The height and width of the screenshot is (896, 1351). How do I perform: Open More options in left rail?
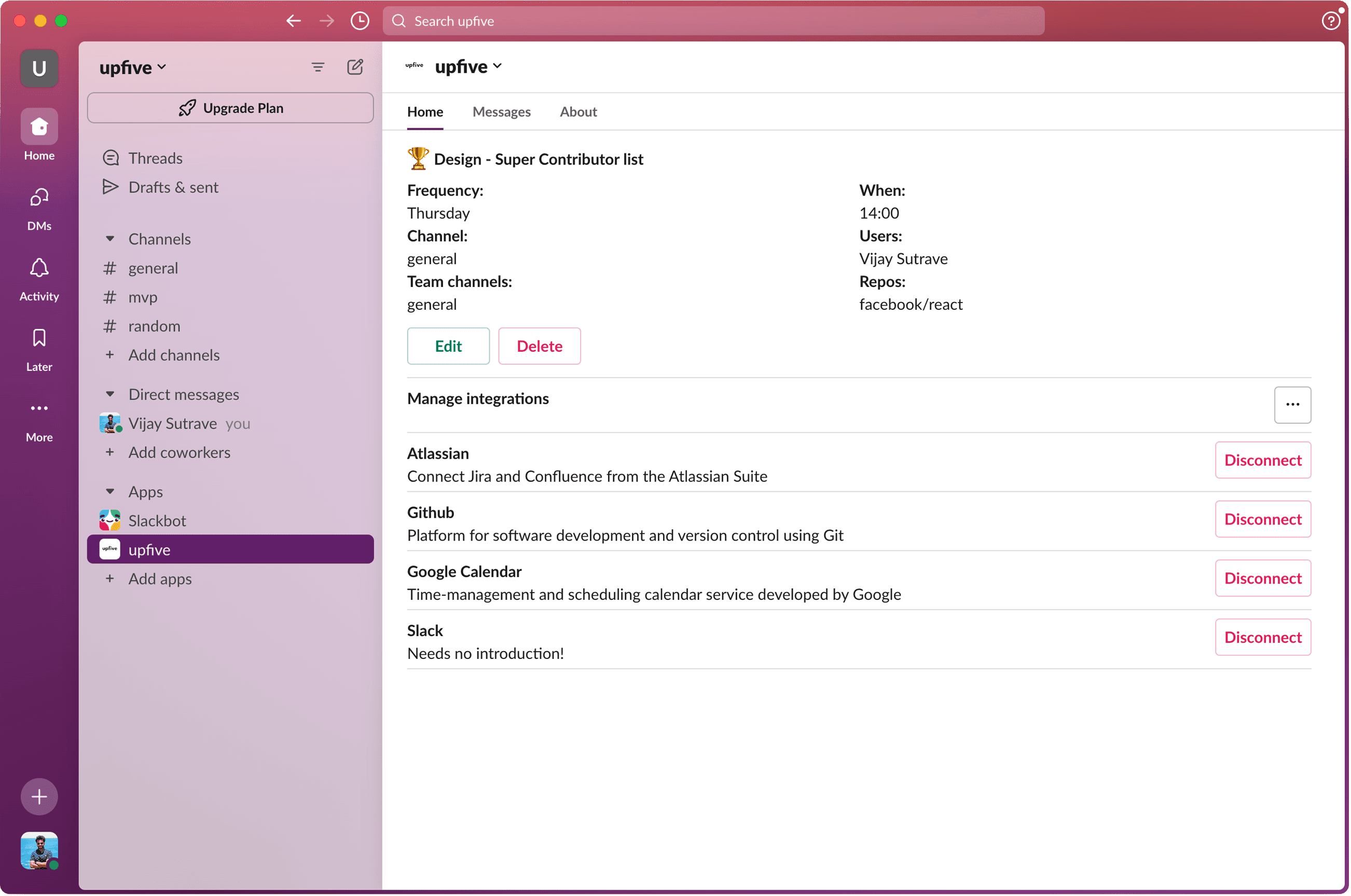point(39,421)
